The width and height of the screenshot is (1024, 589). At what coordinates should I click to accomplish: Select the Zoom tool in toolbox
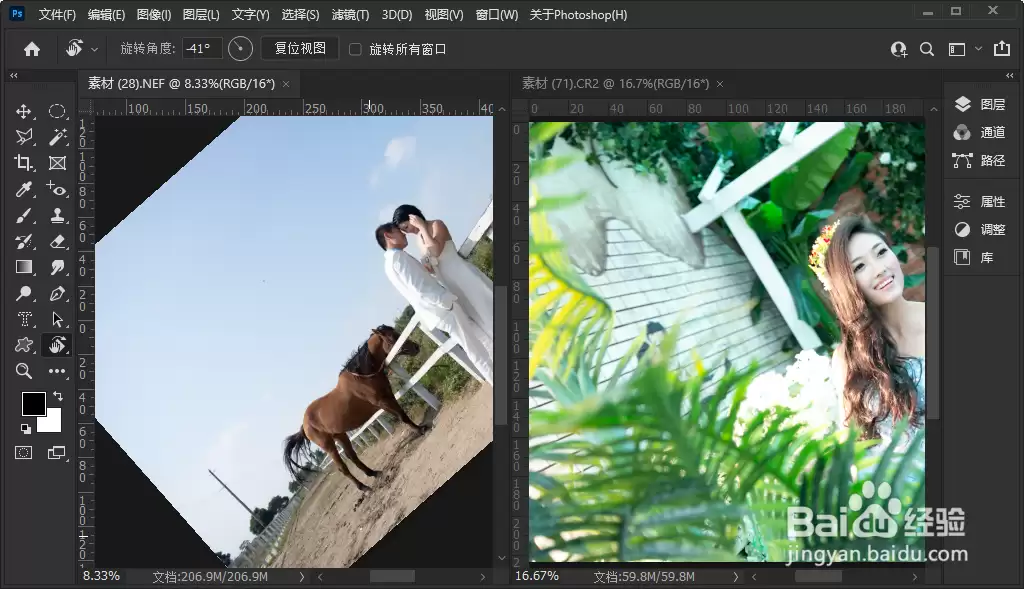[24, 371]
